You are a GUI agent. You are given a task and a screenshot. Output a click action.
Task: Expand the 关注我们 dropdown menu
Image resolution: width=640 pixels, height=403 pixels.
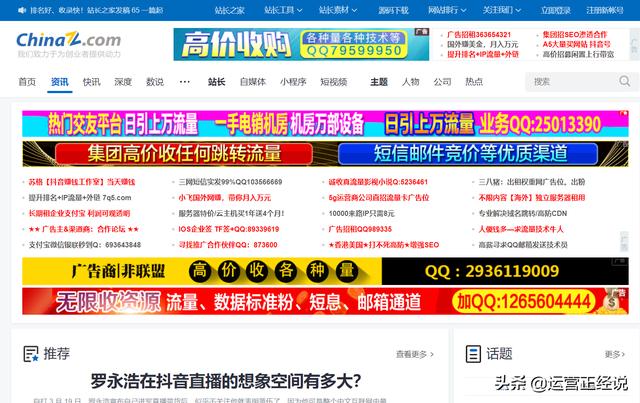pos(502,10)
